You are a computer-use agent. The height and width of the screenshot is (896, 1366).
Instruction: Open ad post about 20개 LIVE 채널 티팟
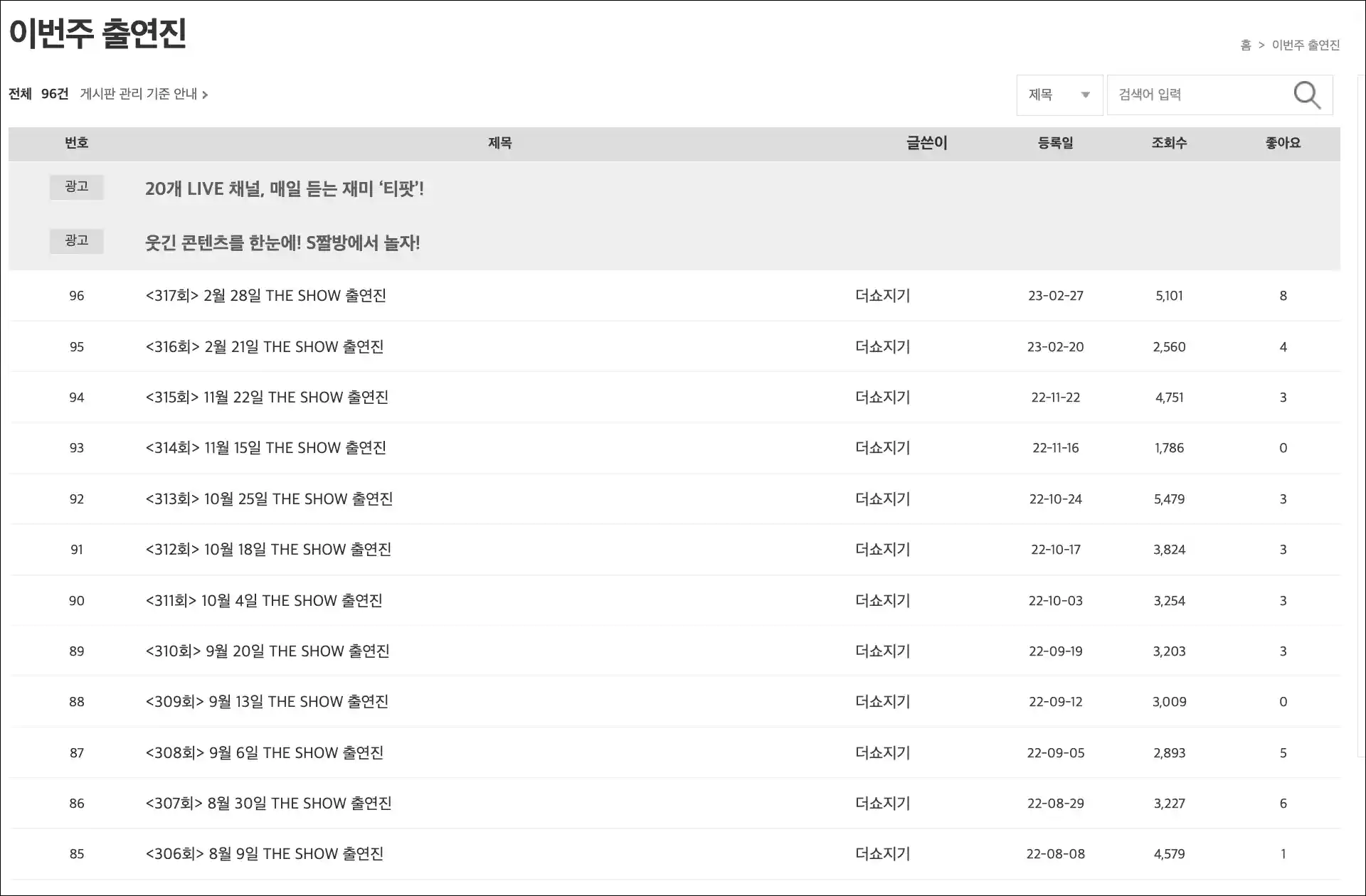[x=285, y=188]
